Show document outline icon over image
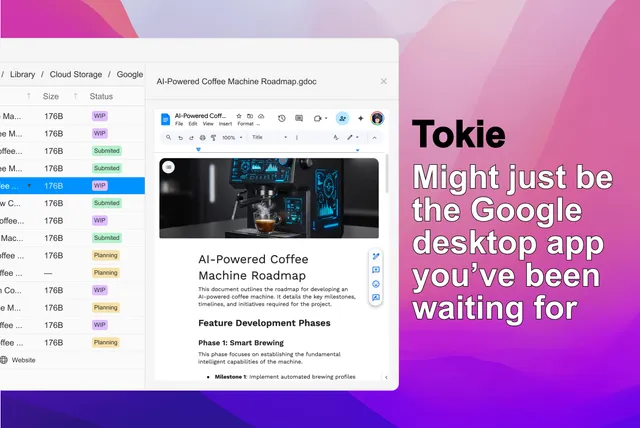Viewport: 640px width, 428px height. 168,167
